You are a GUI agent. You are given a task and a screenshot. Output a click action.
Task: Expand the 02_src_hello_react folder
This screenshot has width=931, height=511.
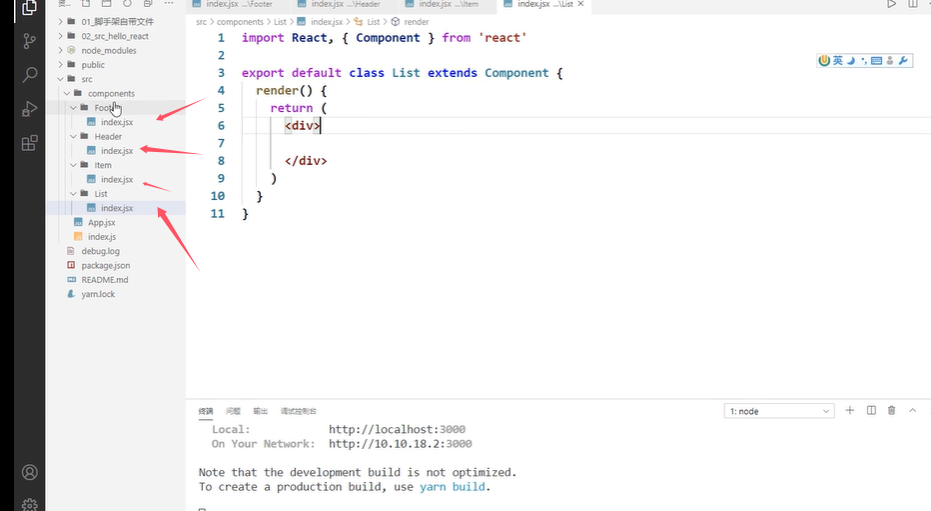coord(115,36)
